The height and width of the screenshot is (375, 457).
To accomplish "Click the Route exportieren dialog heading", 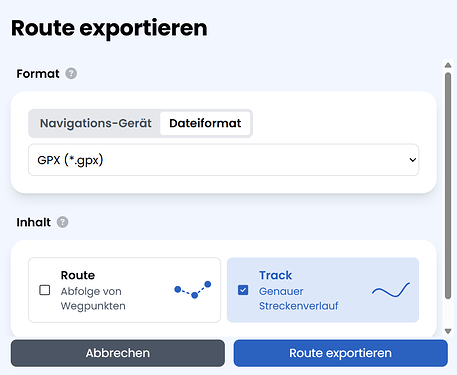I will pyautogui.click(x=109, y=28).
